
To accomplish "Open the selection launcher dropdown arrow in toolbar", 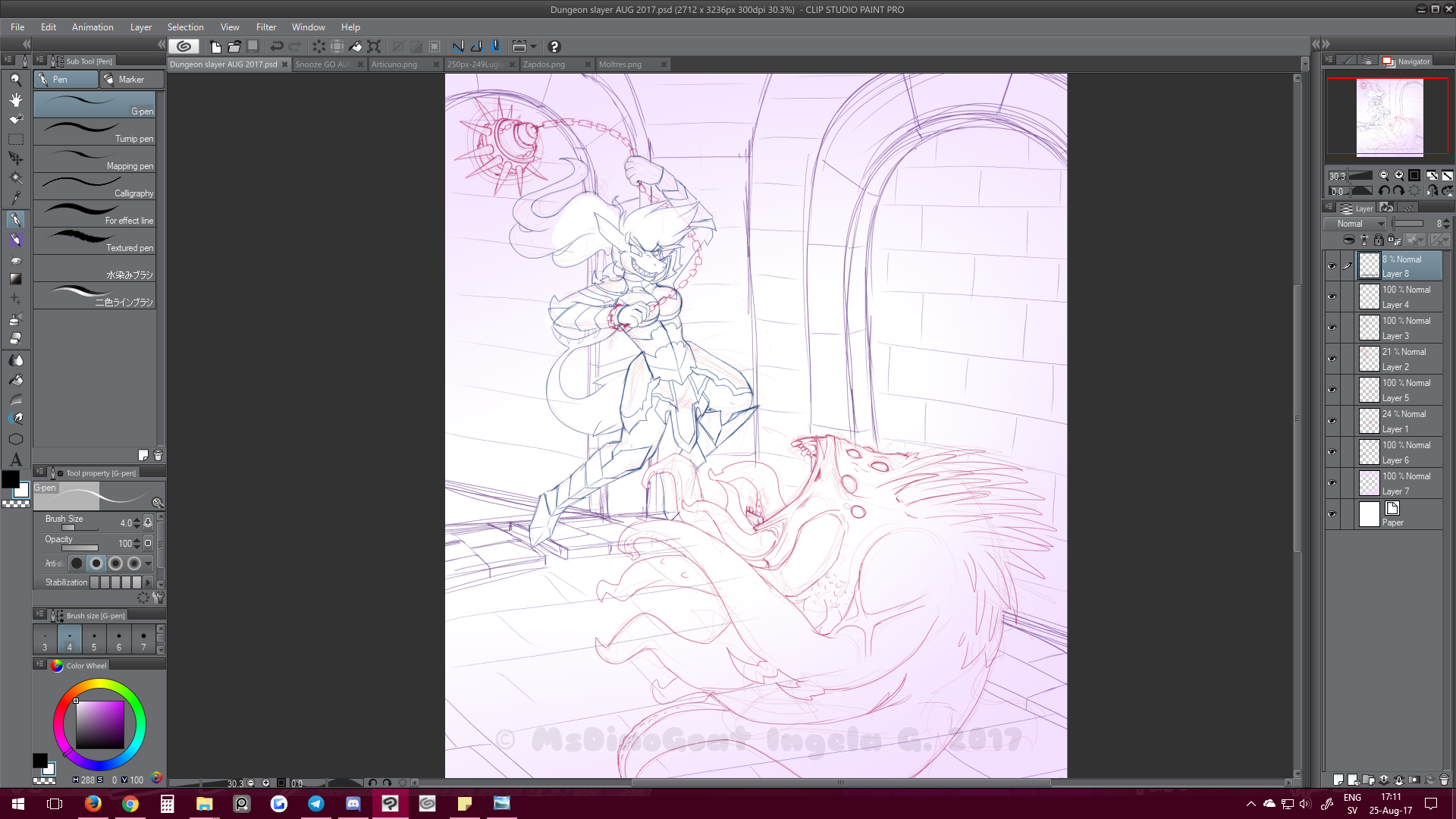I will click(x=533, y=47).
